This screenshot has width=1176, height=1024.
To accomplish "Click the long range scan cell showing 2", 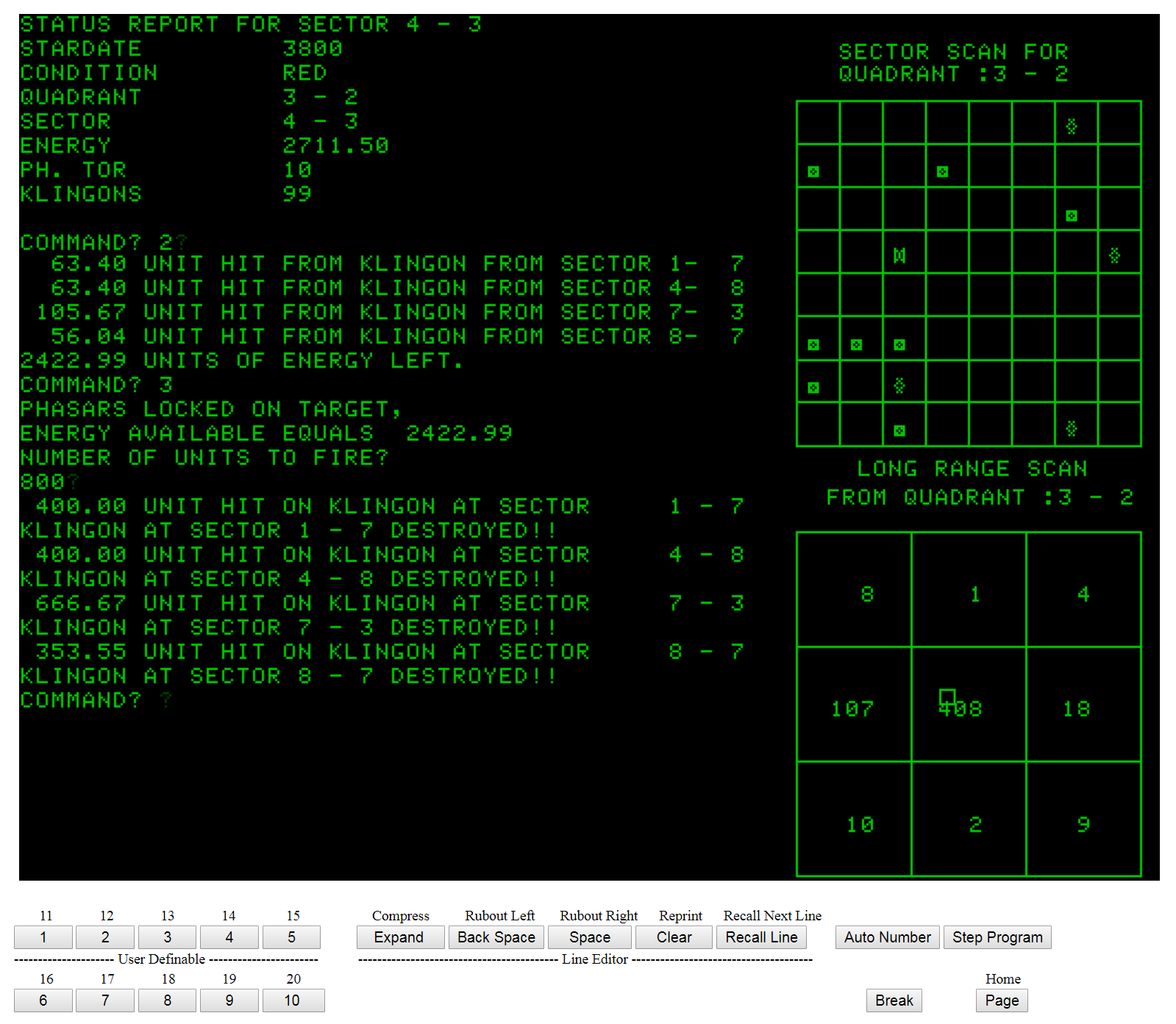I will [969, 819].
